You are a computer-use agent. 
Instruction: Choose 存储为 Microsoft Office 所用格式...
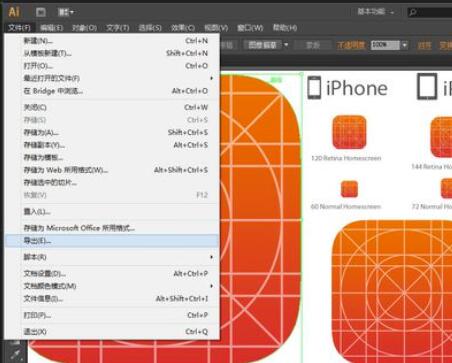click(112, 228)
